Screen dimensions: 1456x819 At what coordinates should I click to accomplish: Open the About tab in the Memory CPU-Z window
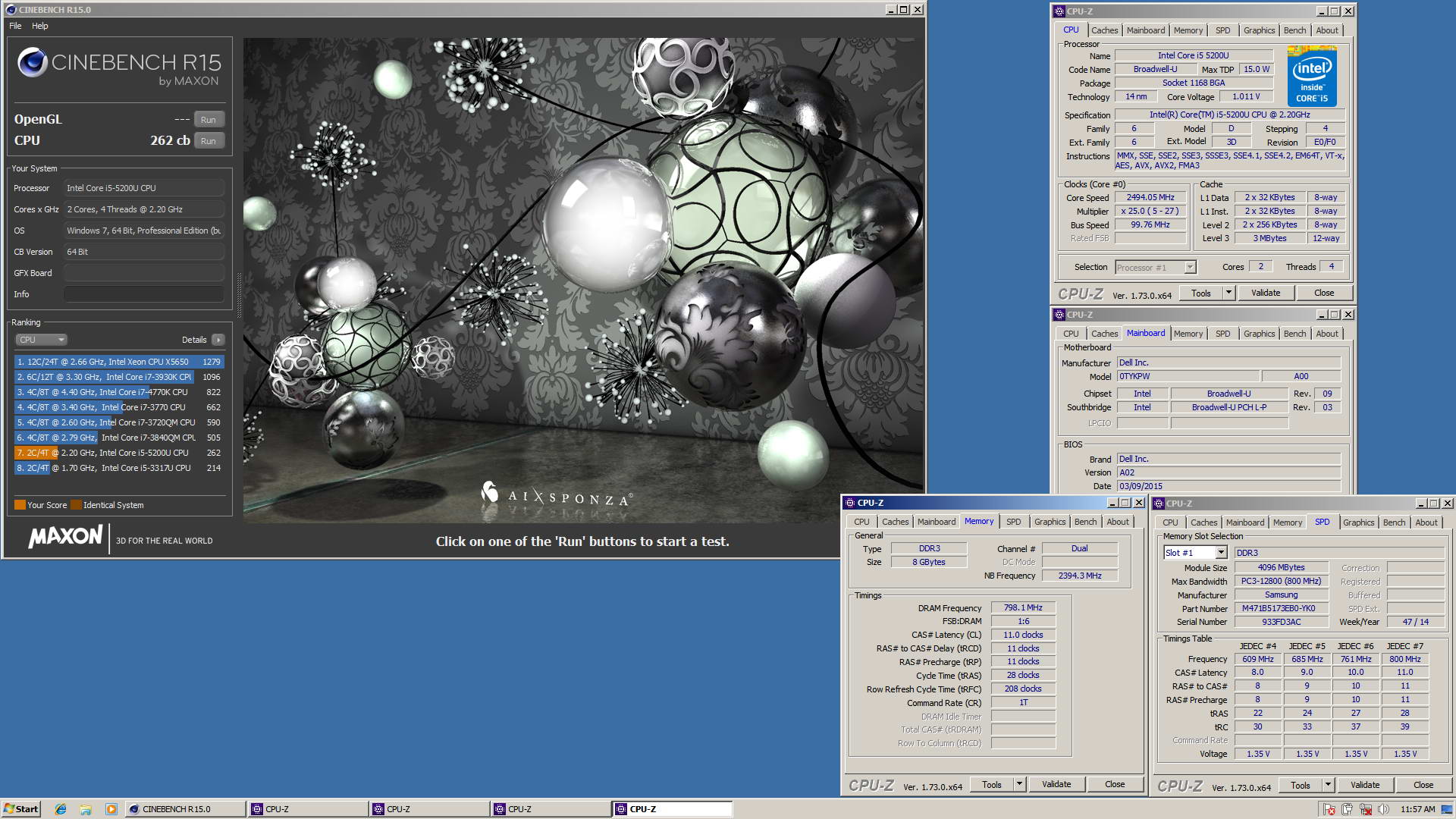1117,522
